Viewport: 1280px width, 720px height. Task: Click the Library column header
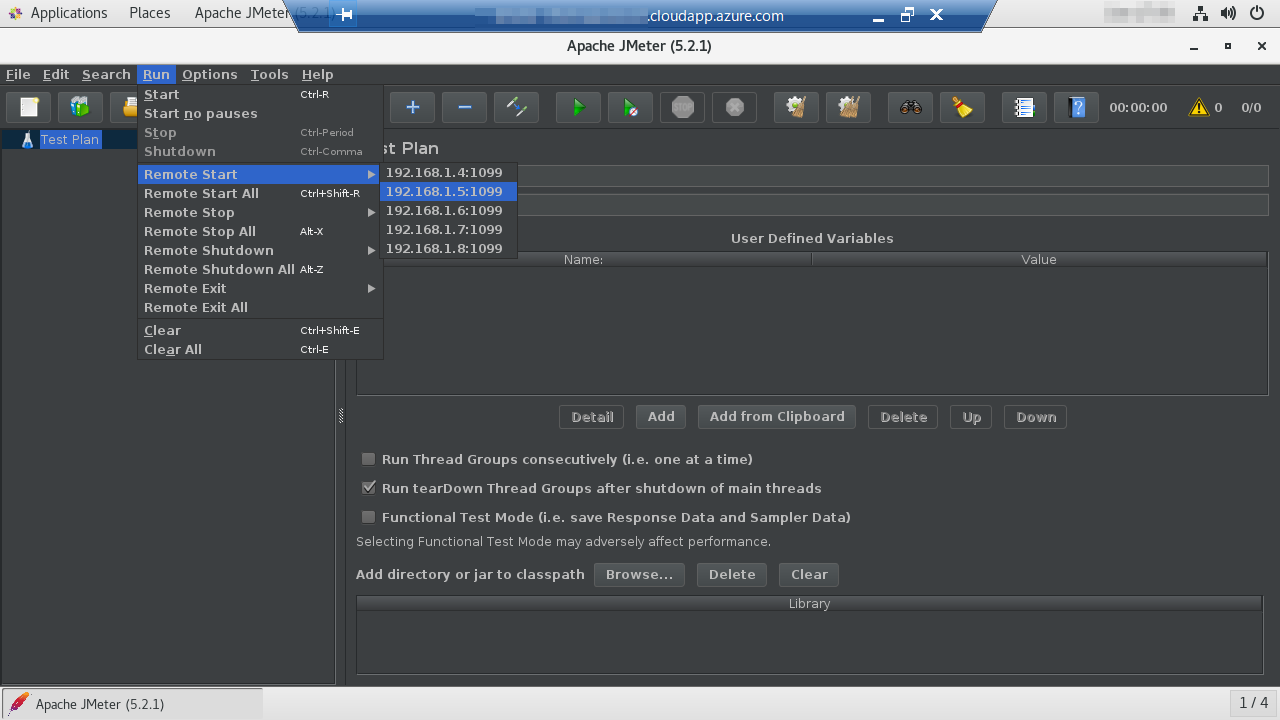809,603
